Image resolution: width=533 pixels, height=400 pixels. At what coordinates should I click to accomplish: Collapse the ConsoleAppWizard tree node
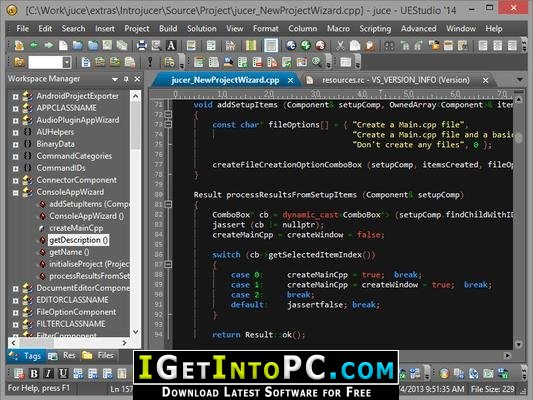coord(16,193)
